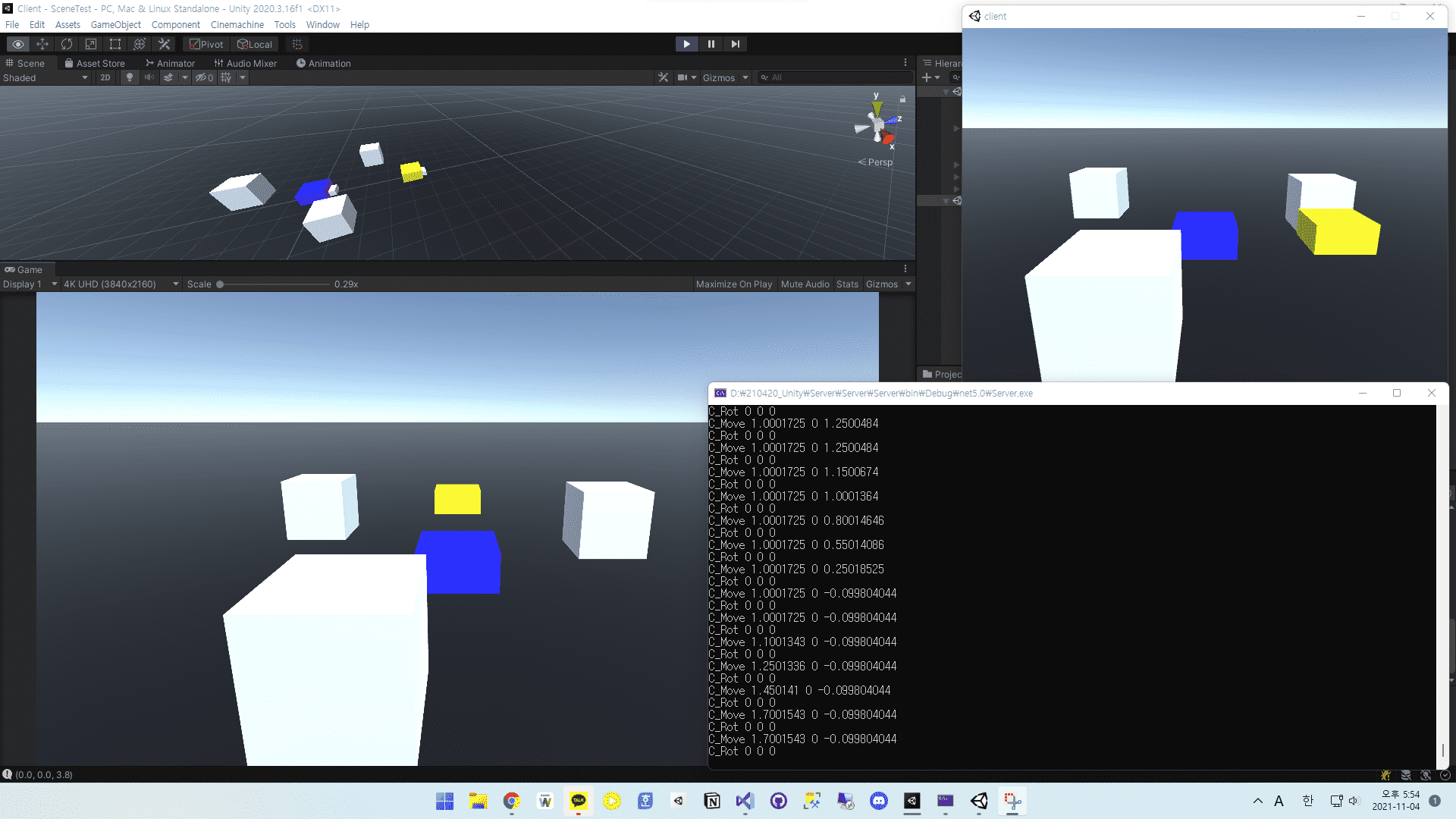
Task: Adjust the game view Scale slider
Action: (x=220, y=284)
